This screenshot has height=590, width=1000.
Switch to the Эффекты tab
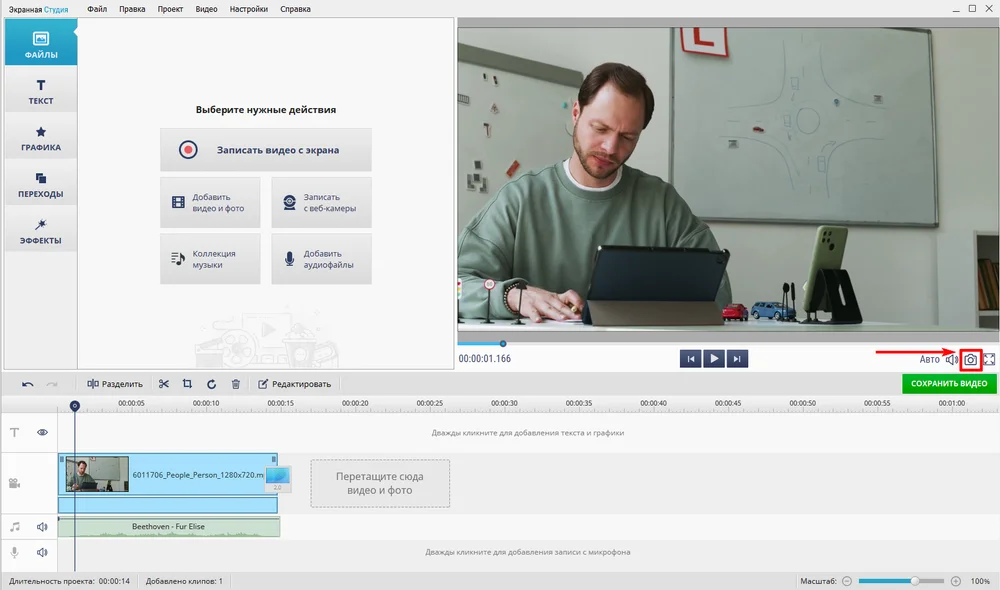pos(40,231)
